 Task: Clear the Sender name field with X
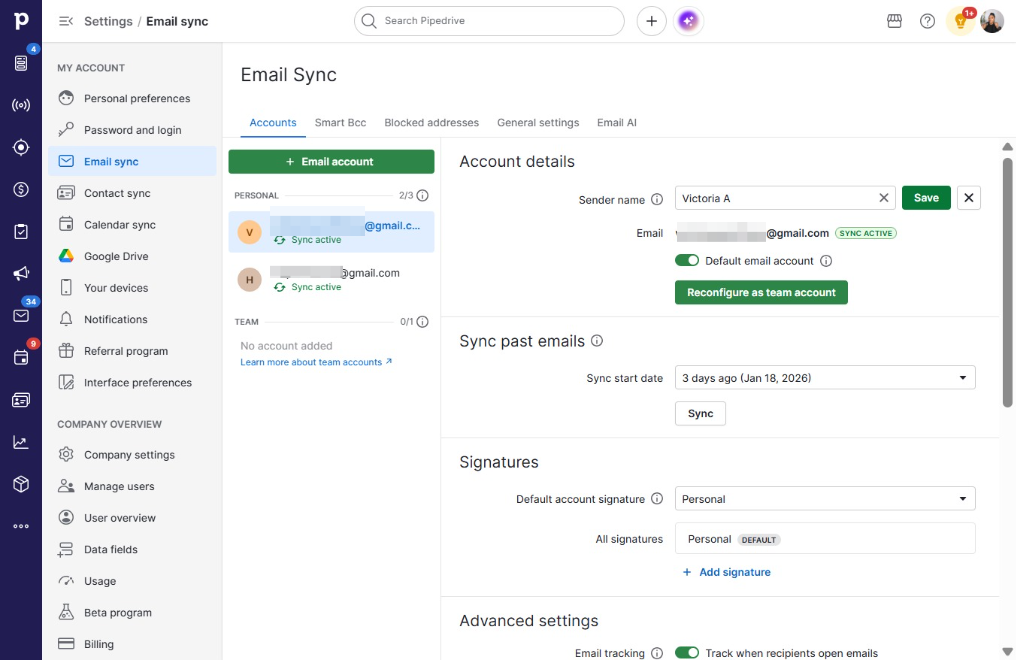(883, 198)
